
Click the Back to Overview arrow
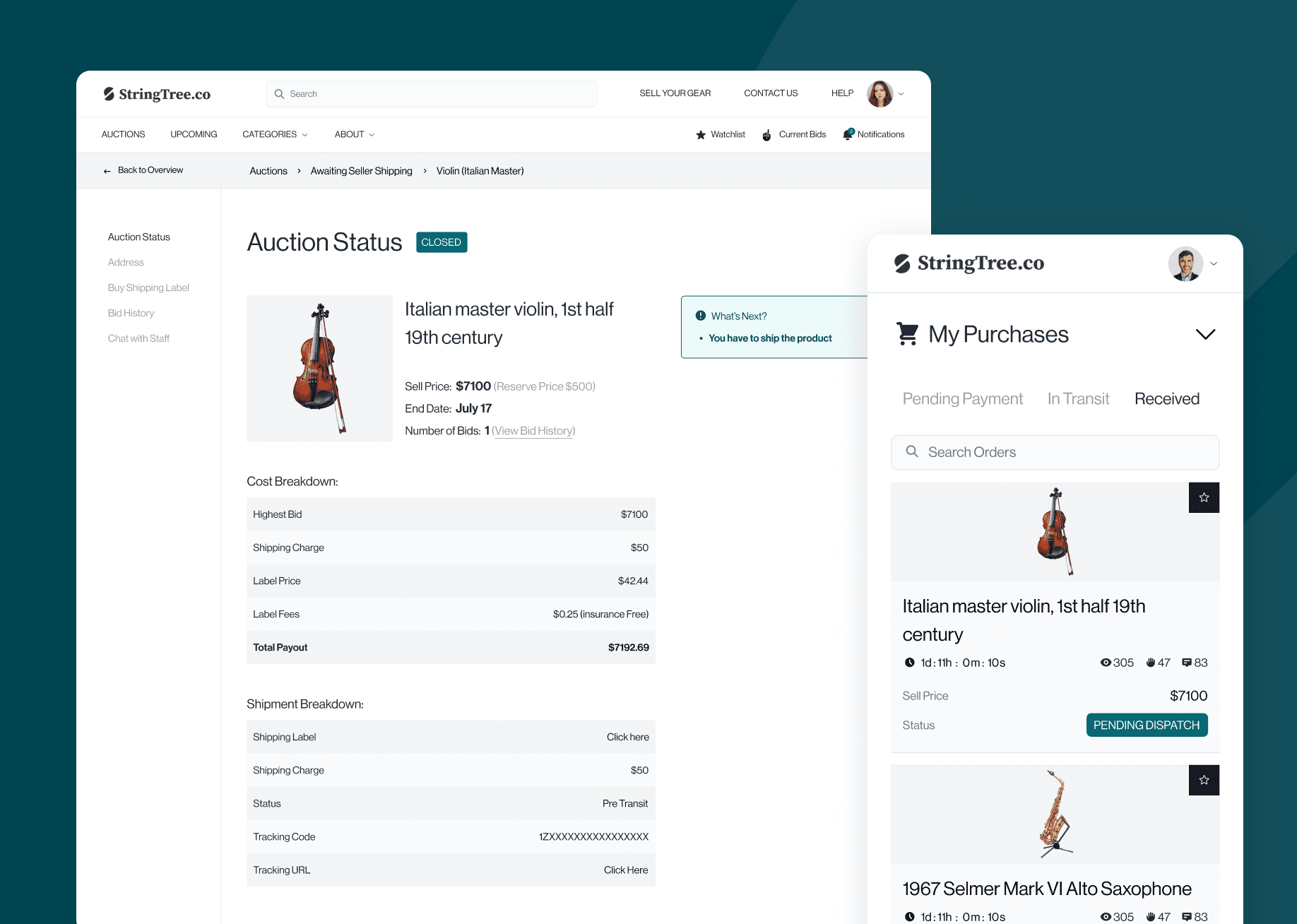(107, 171)
